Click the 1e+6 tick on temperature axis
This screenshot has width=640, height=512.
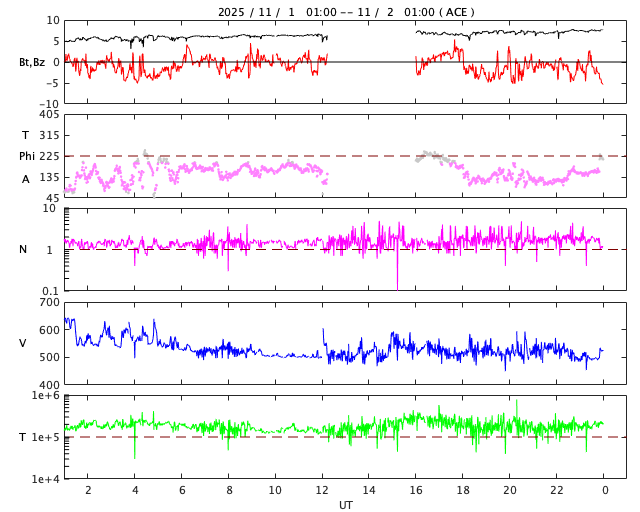pos(45,396)
